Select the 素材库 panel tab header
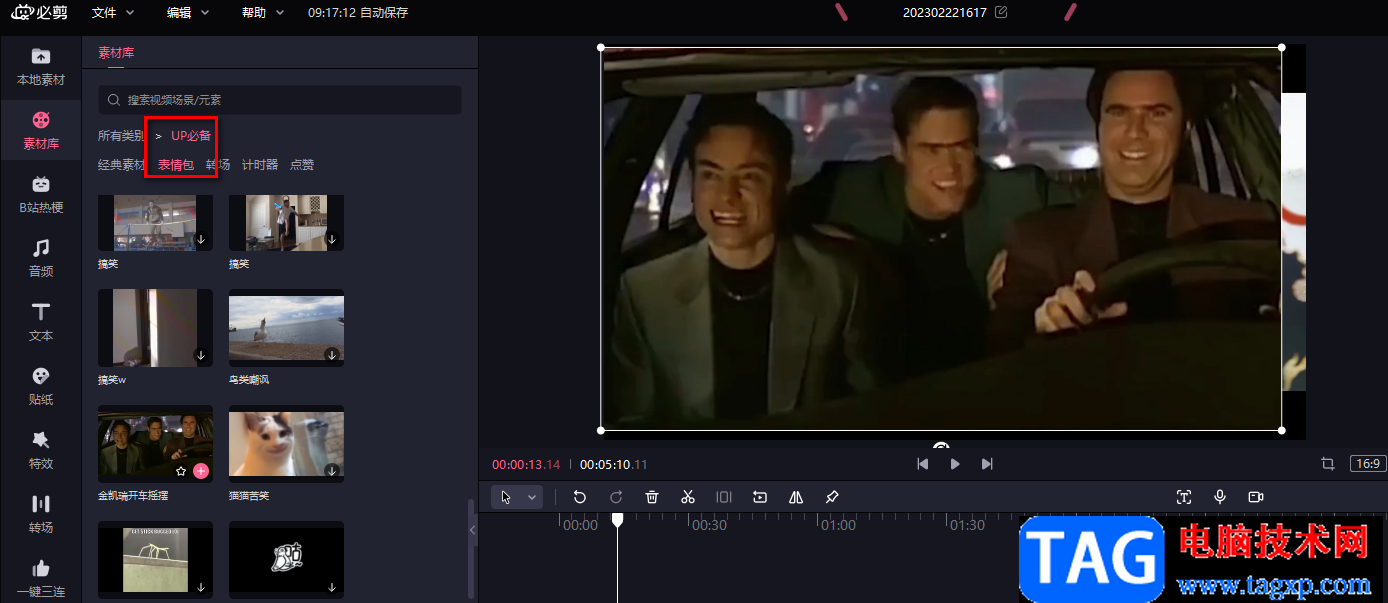The height and width of the screenshot is (603, 1388). (x=116, y=53)
